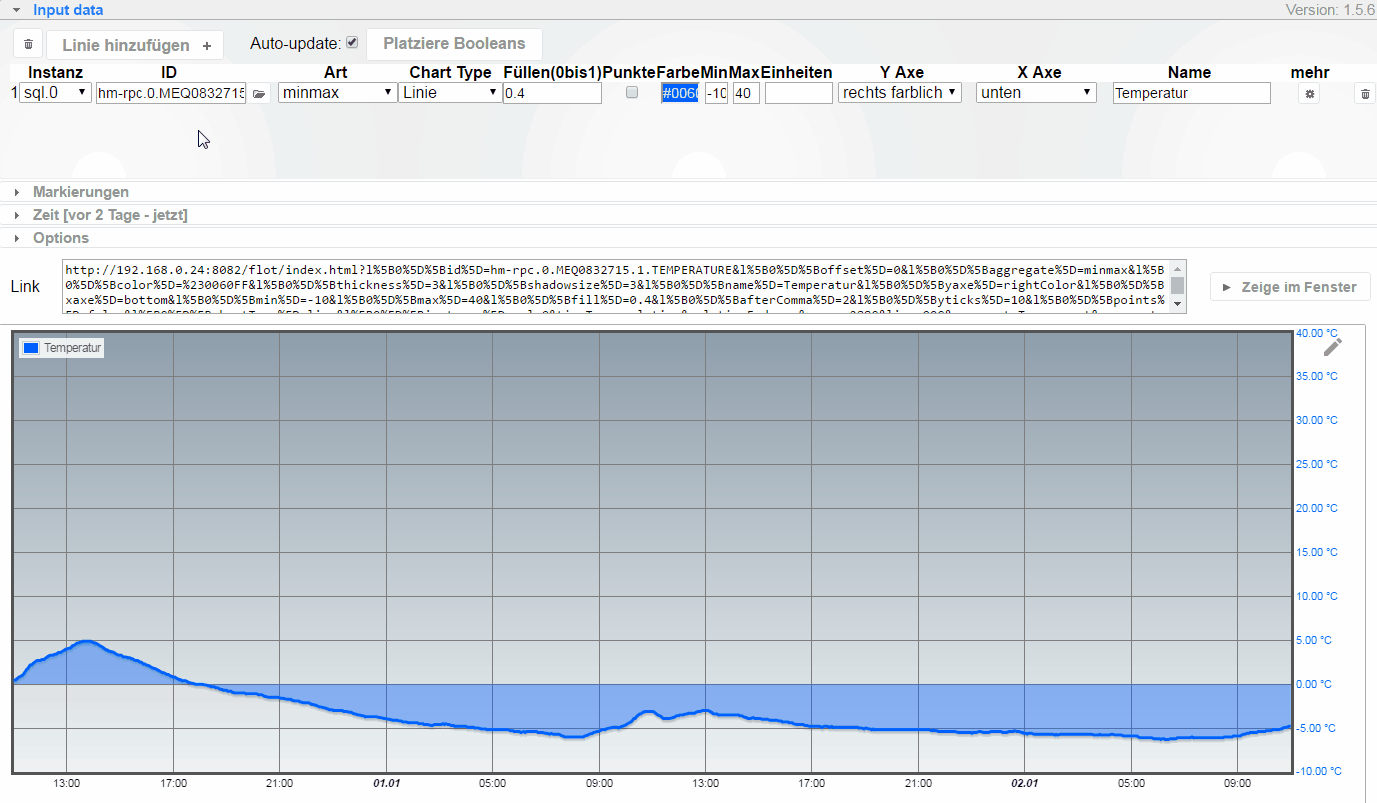This screenshot has height=803, width=1377.
Task: Click the pencil edit icon on chart
Action: pos(1333,347)
